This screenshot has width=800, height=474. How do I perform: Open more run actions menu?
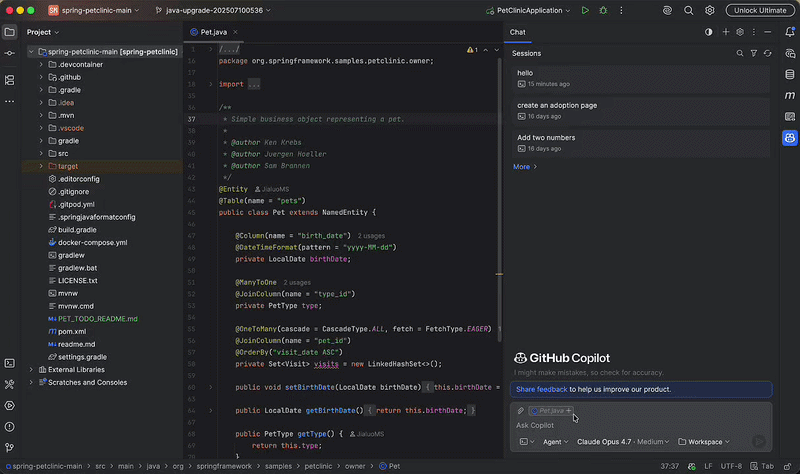(x=621, y=10)
